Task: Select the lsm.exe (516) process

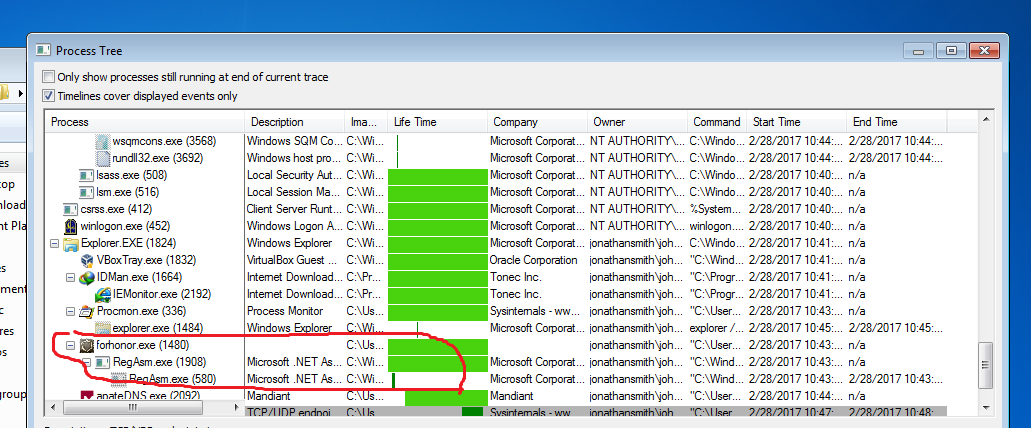Action: click(x=128, y=193)
